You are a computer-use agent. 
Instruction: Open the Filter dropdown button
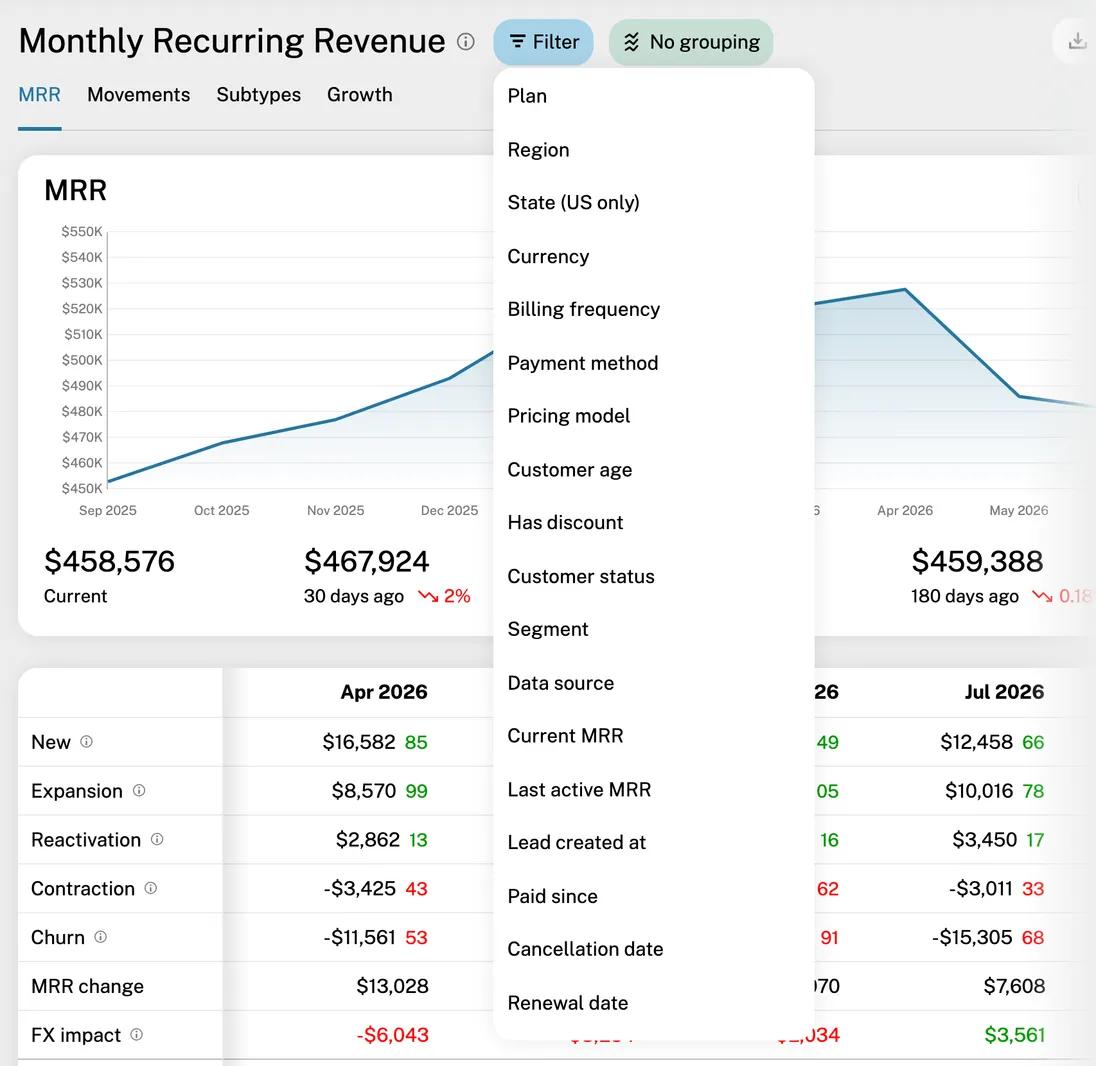[543, 42]
